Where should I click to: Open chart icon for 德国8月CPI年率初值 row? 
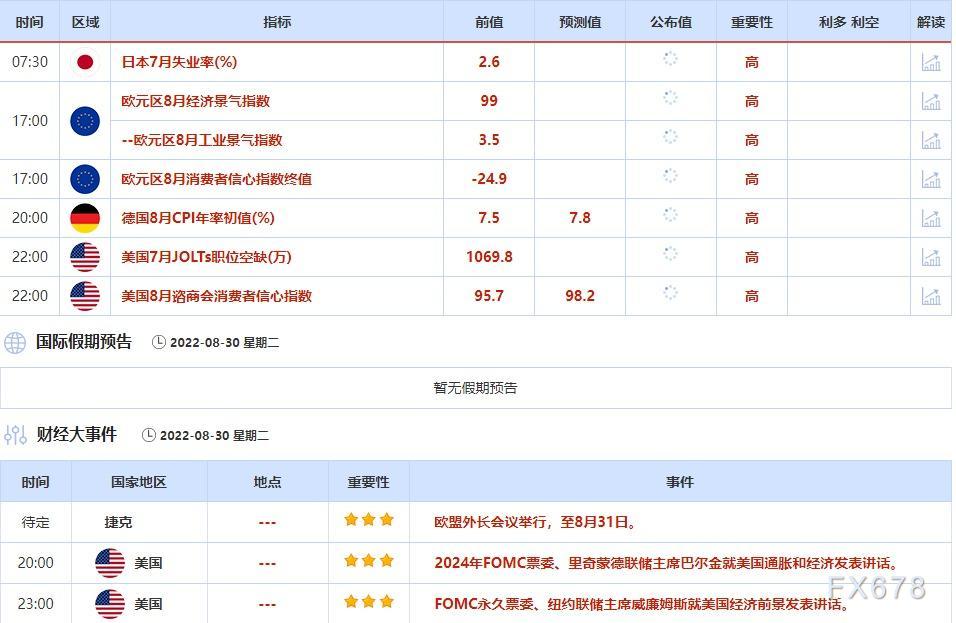point(930,218)
